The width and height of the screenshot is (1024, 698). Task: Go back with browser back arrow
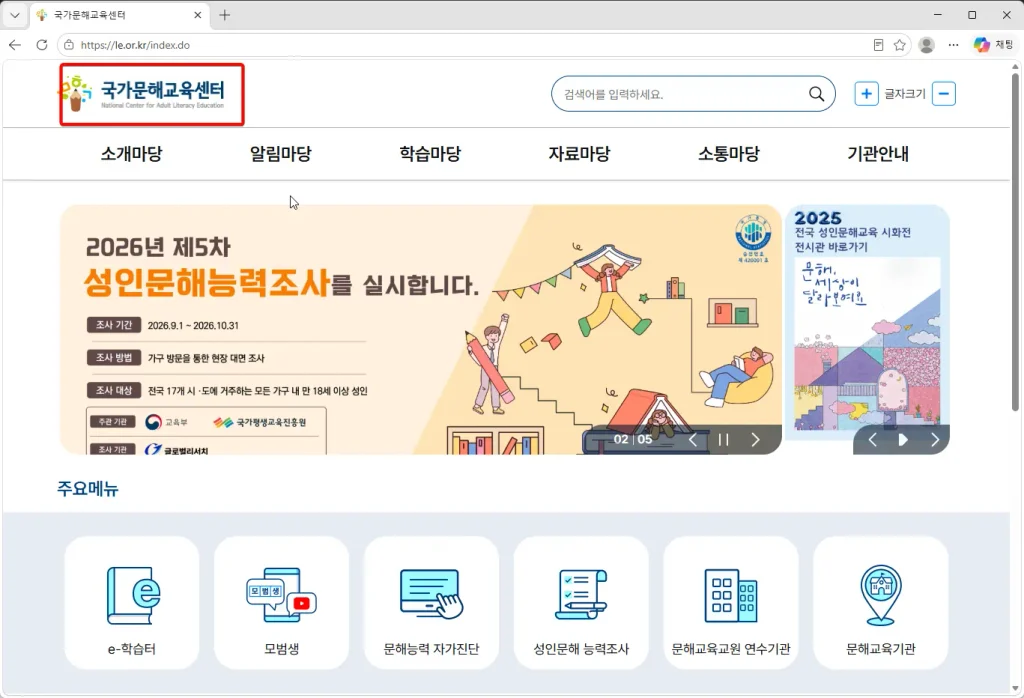click(15, 45)
